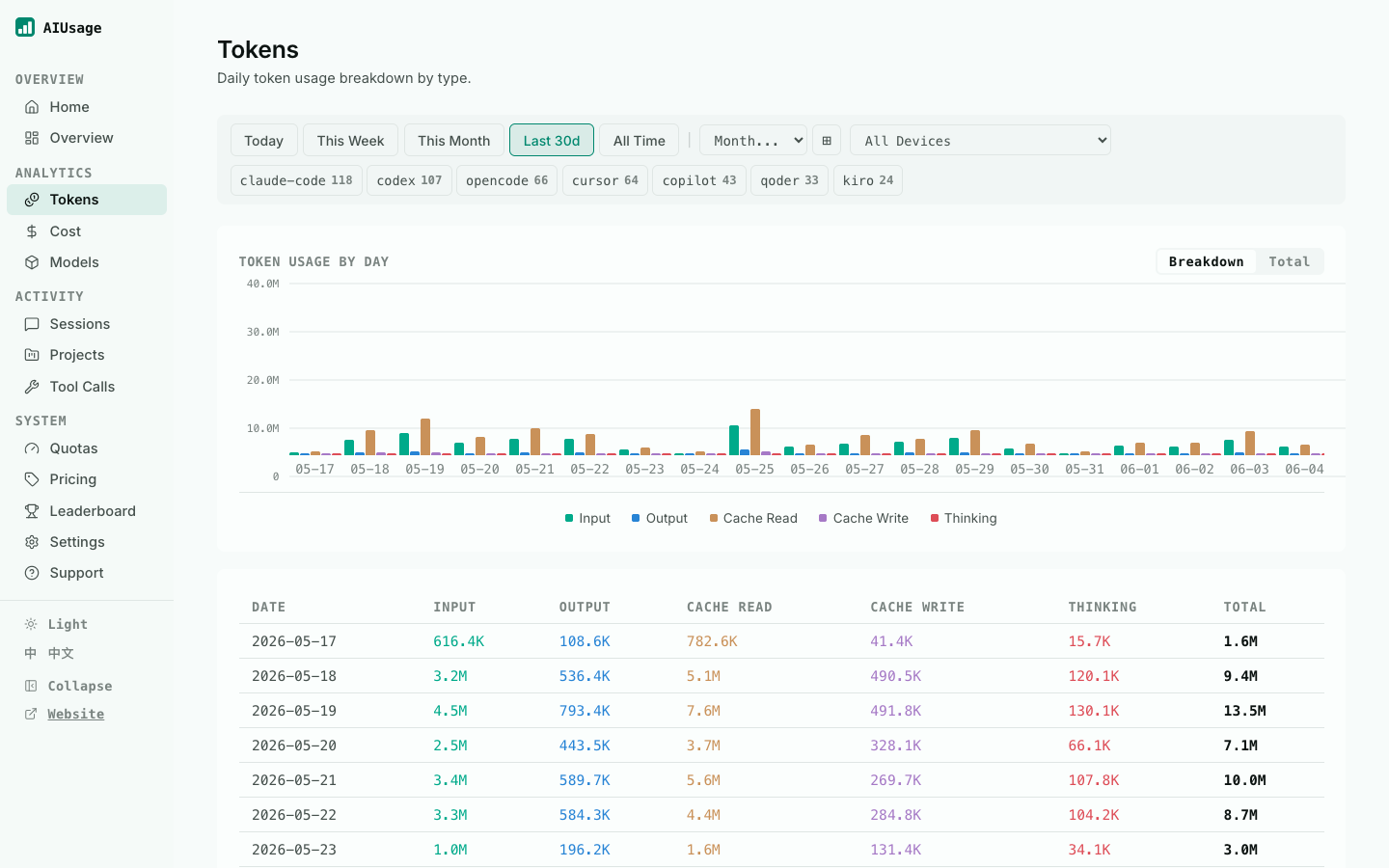Click the Settings gear icon

[x=32, y=542]
